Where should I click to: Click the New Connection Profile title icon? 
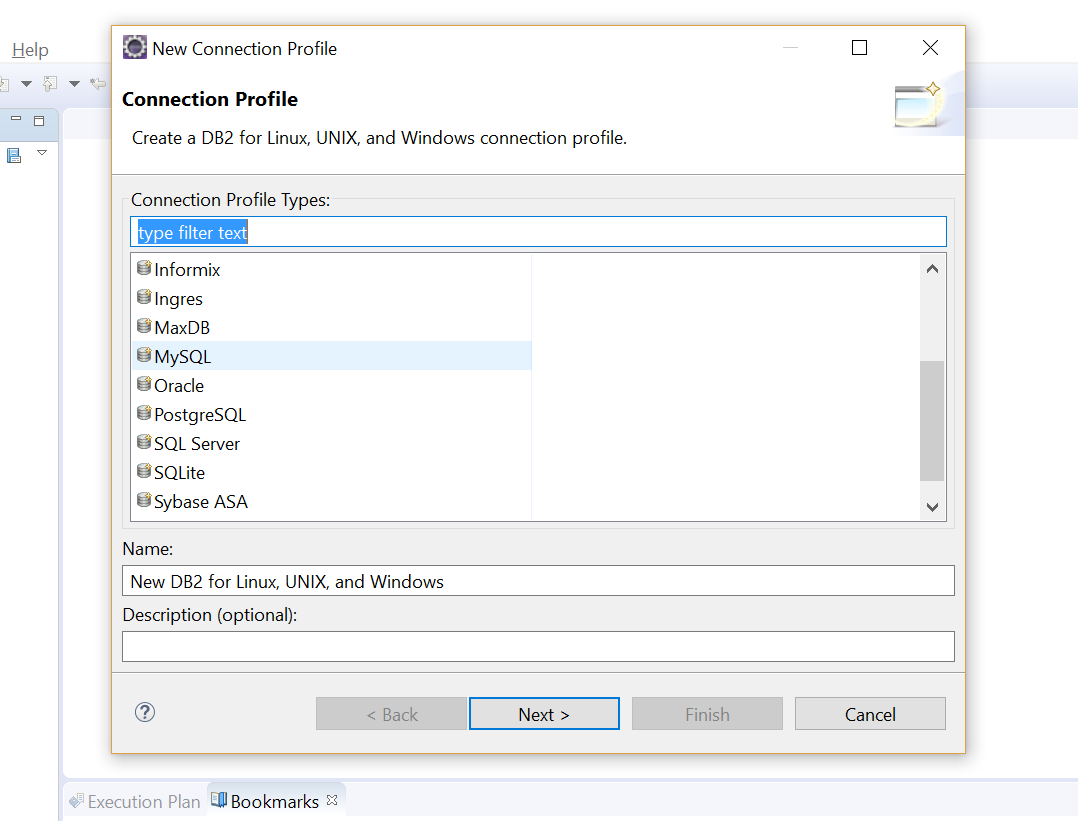point(135,47)
